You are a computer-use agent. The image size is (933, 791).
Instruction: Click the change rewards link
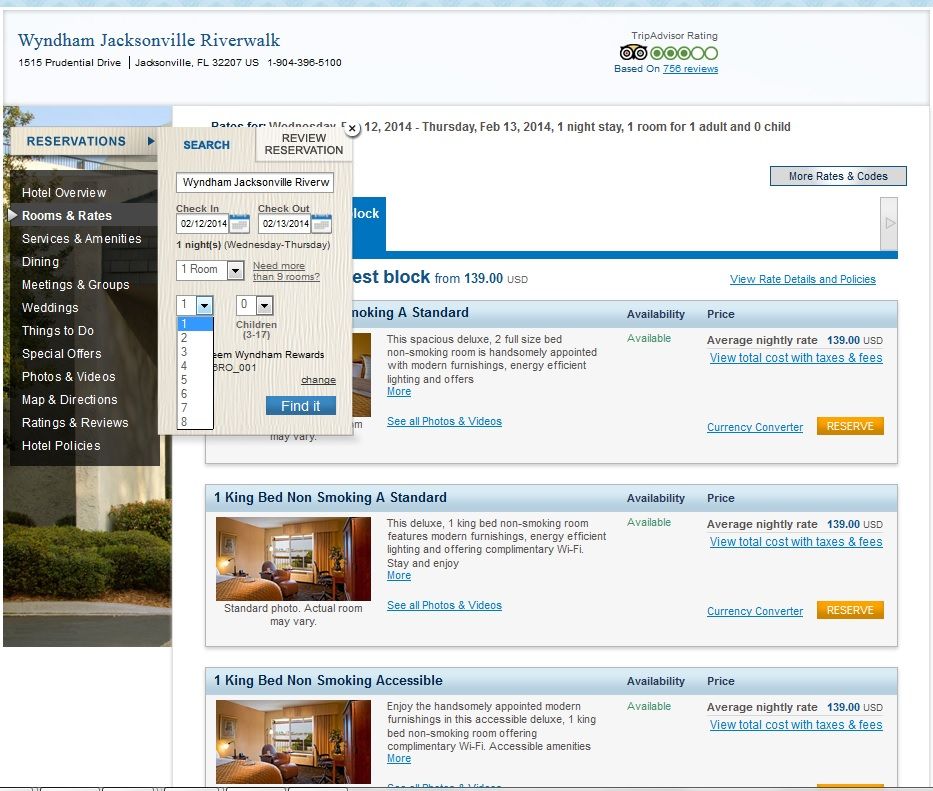[x=318, y=380]
